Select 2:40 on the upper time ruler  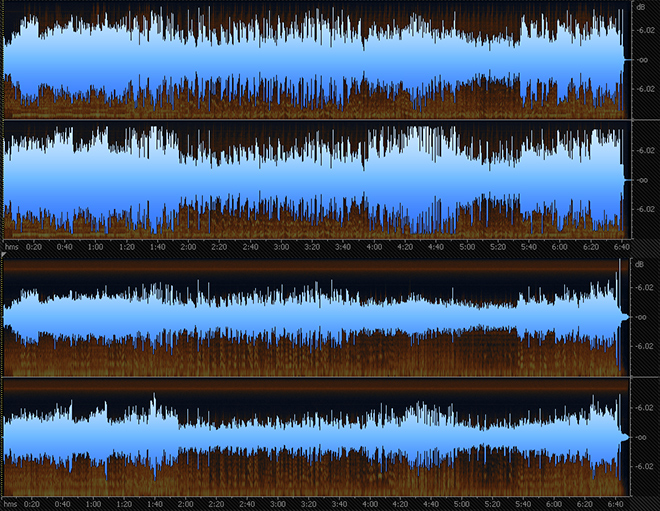pos(250,247)
